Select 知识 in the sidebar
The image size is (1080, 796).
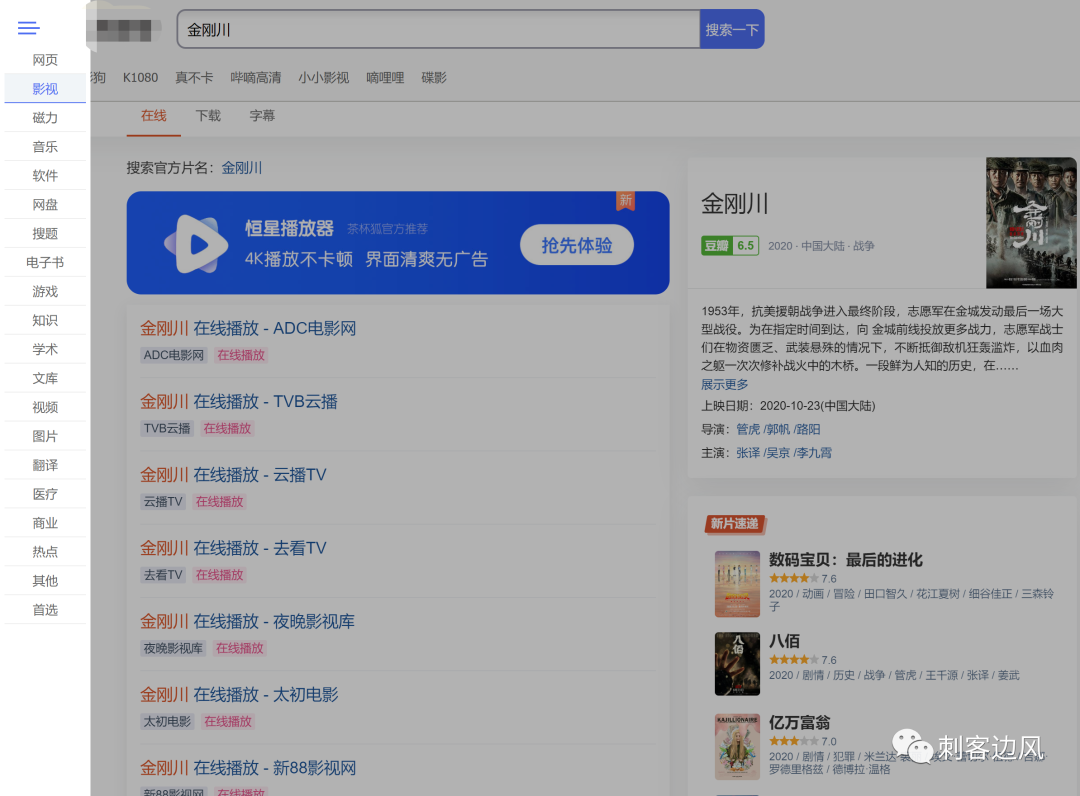pos(45,320)
